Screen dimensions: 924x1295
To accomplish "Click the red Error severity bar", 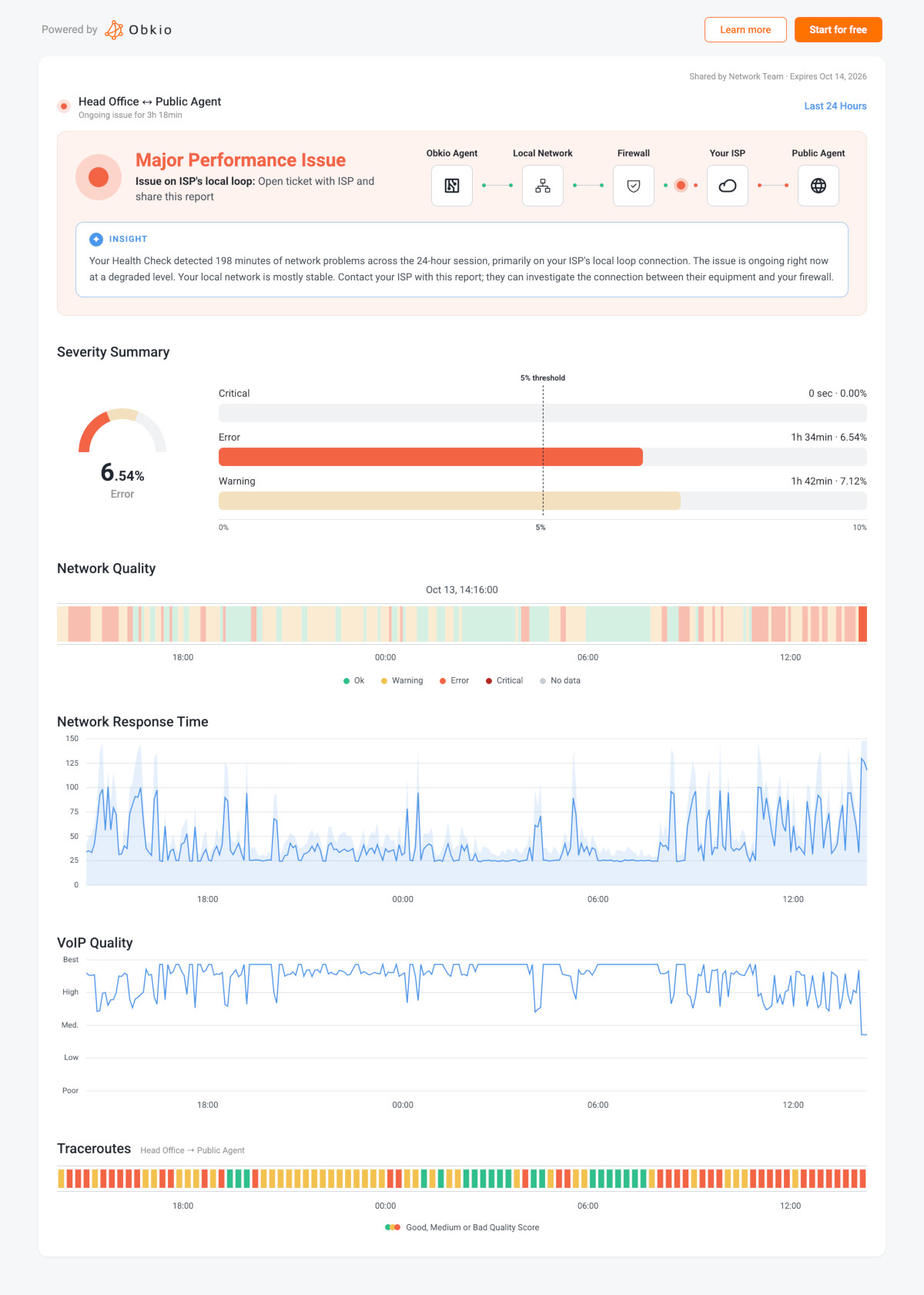I will (430, 457).
